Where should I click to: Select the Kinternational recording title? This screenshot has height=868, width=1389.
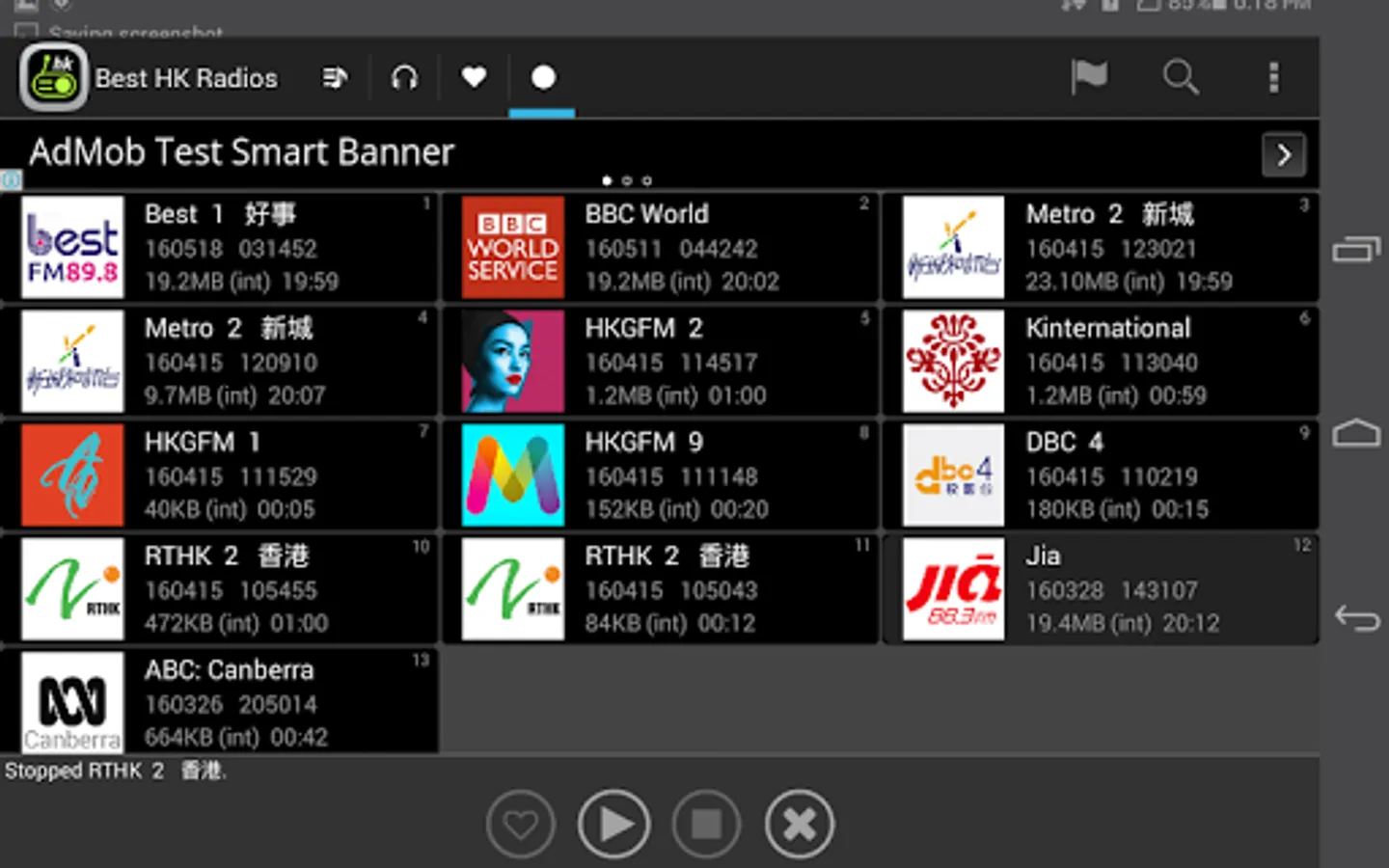point(1108,328)
